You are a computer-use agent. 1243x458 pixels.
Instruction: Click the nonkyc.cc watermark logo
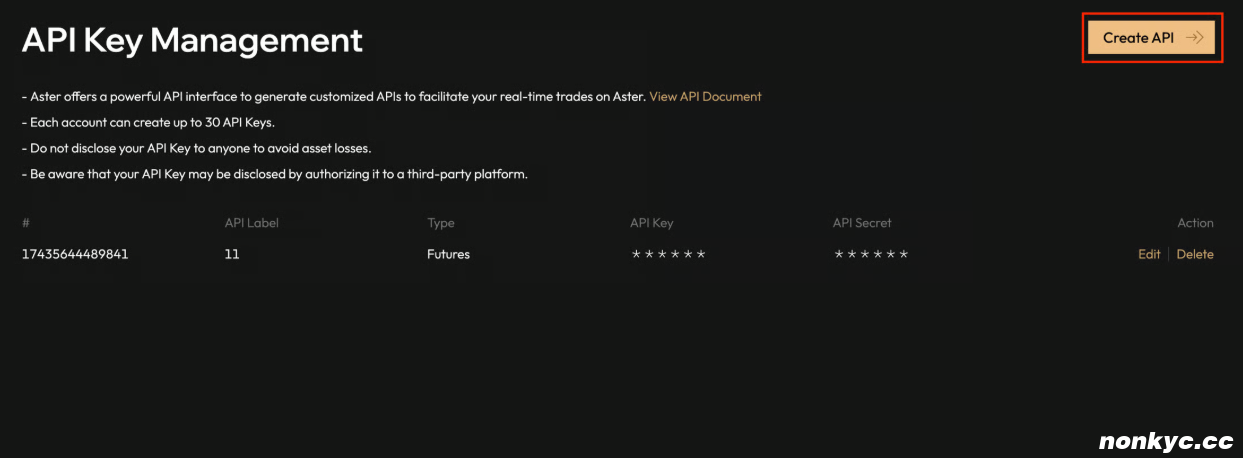point(1166,441)
